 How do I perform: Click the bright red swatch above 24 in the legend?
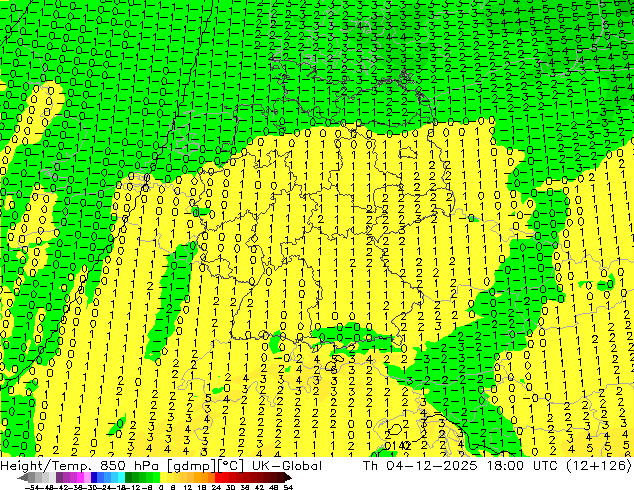[218, 477]
